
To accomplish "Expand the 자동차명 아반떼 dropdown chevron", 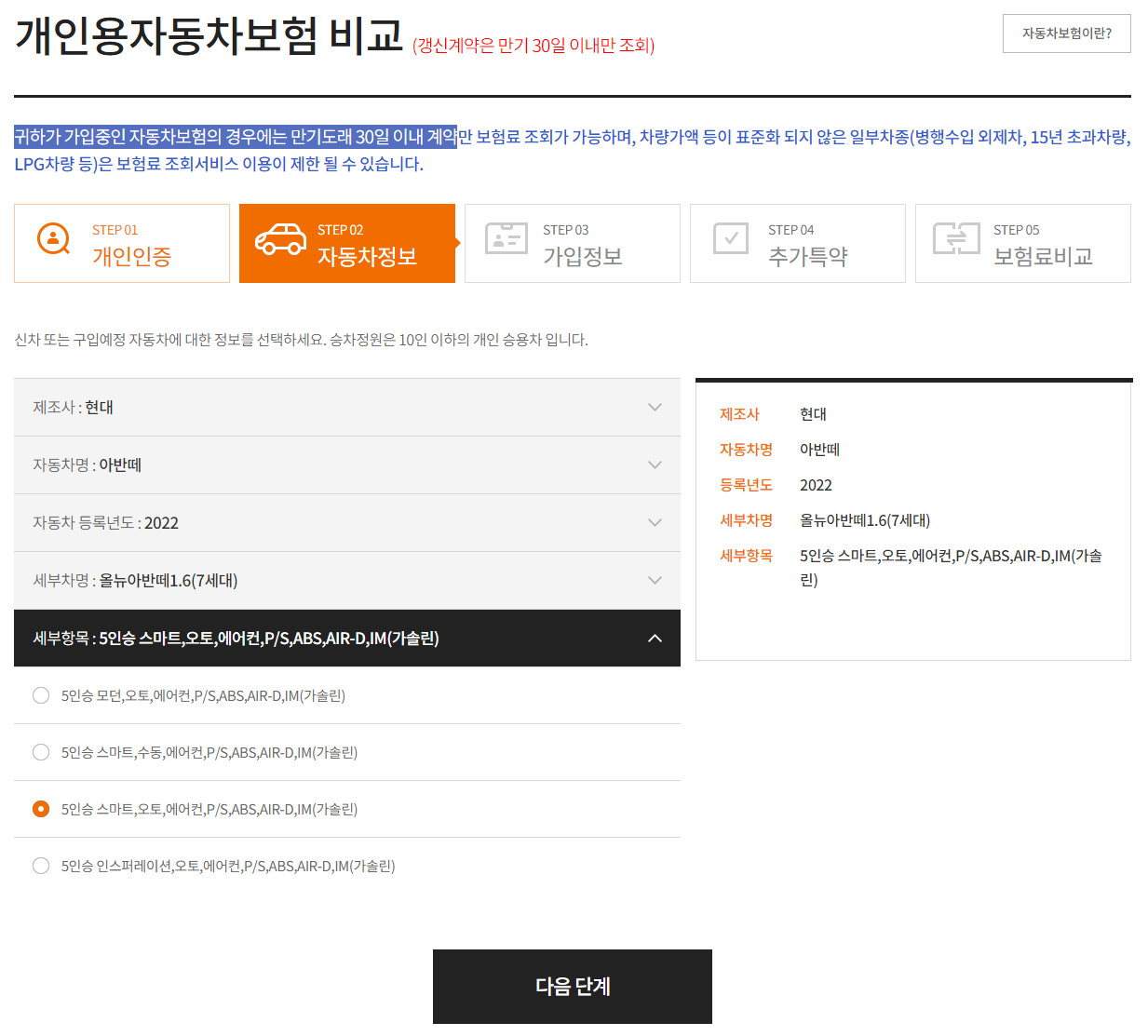I will click(x=655, y=465).
